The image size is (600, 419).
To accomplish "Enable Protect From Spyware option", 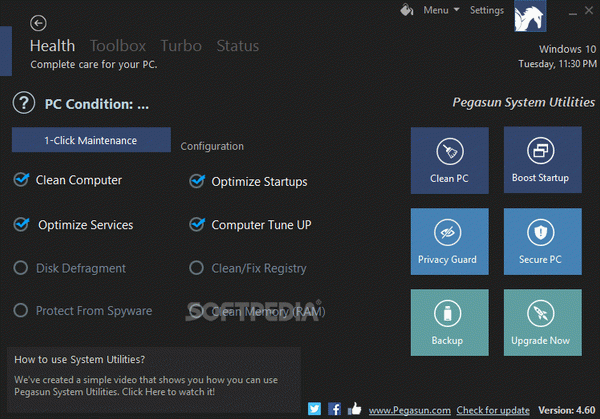I will pyautogui.click(x=21, y=310).
